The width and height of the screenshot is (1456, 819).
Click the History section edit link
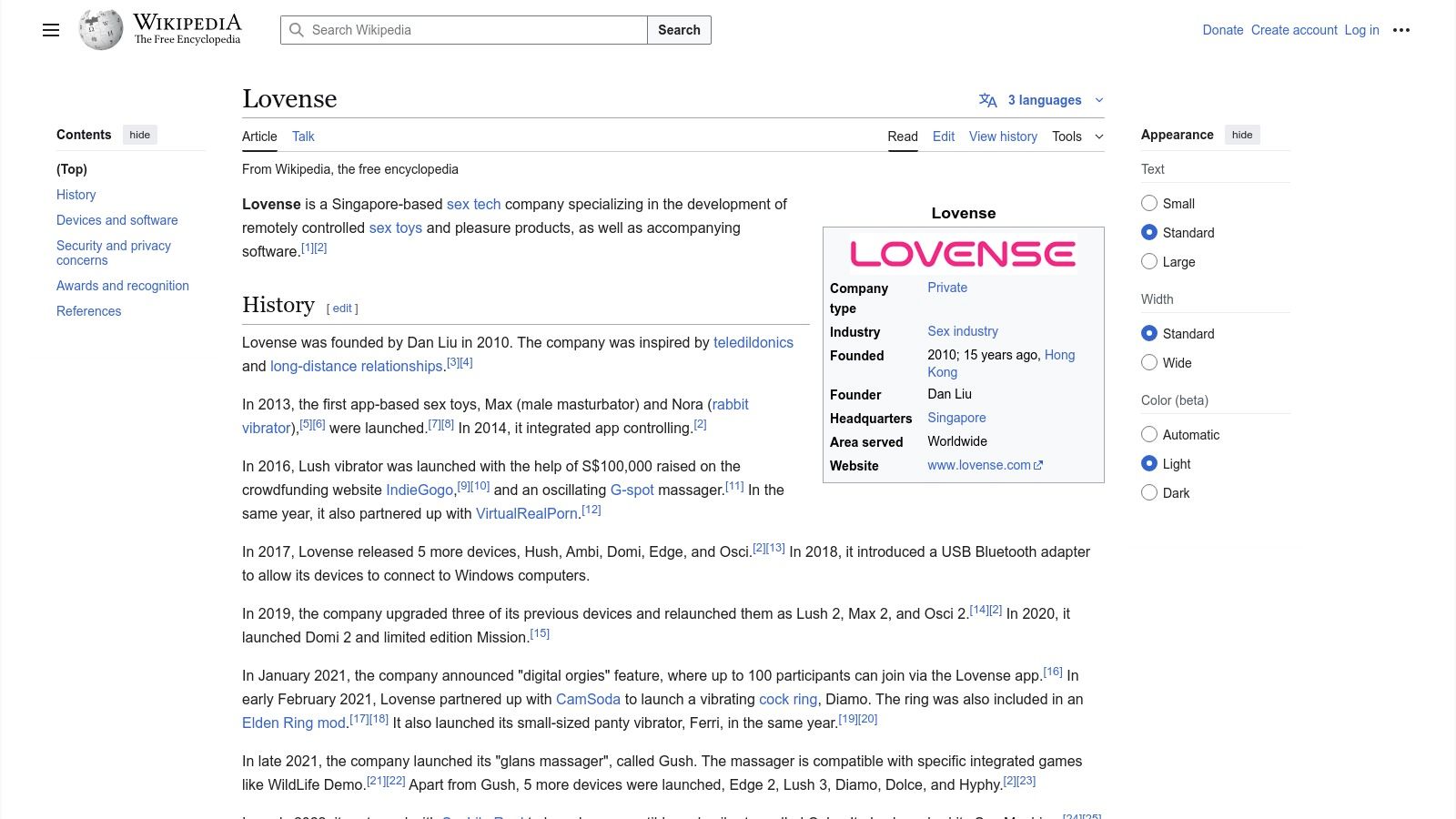342,308
